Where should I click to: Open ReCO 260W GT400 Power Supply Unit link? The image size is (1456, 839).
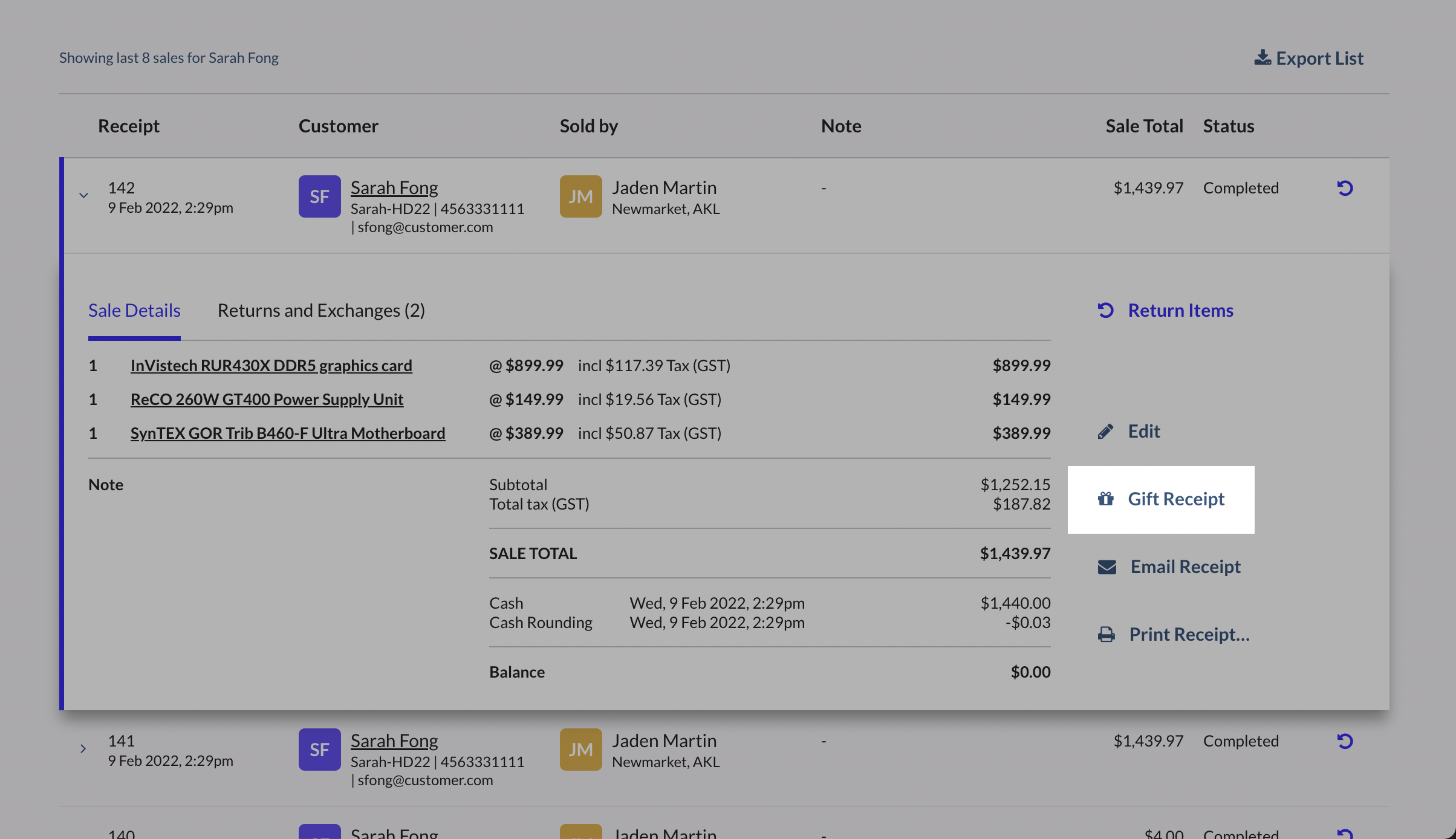[x=267, y=400]
